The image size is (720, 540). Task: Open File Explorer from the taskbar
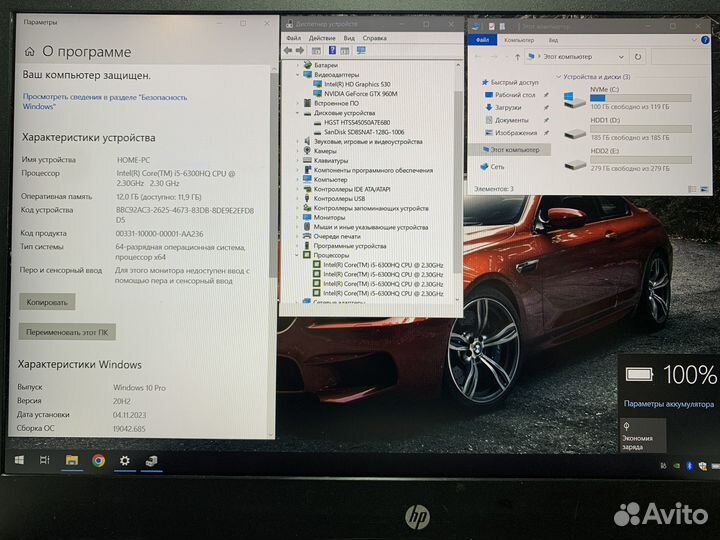[x=71, y=460]
